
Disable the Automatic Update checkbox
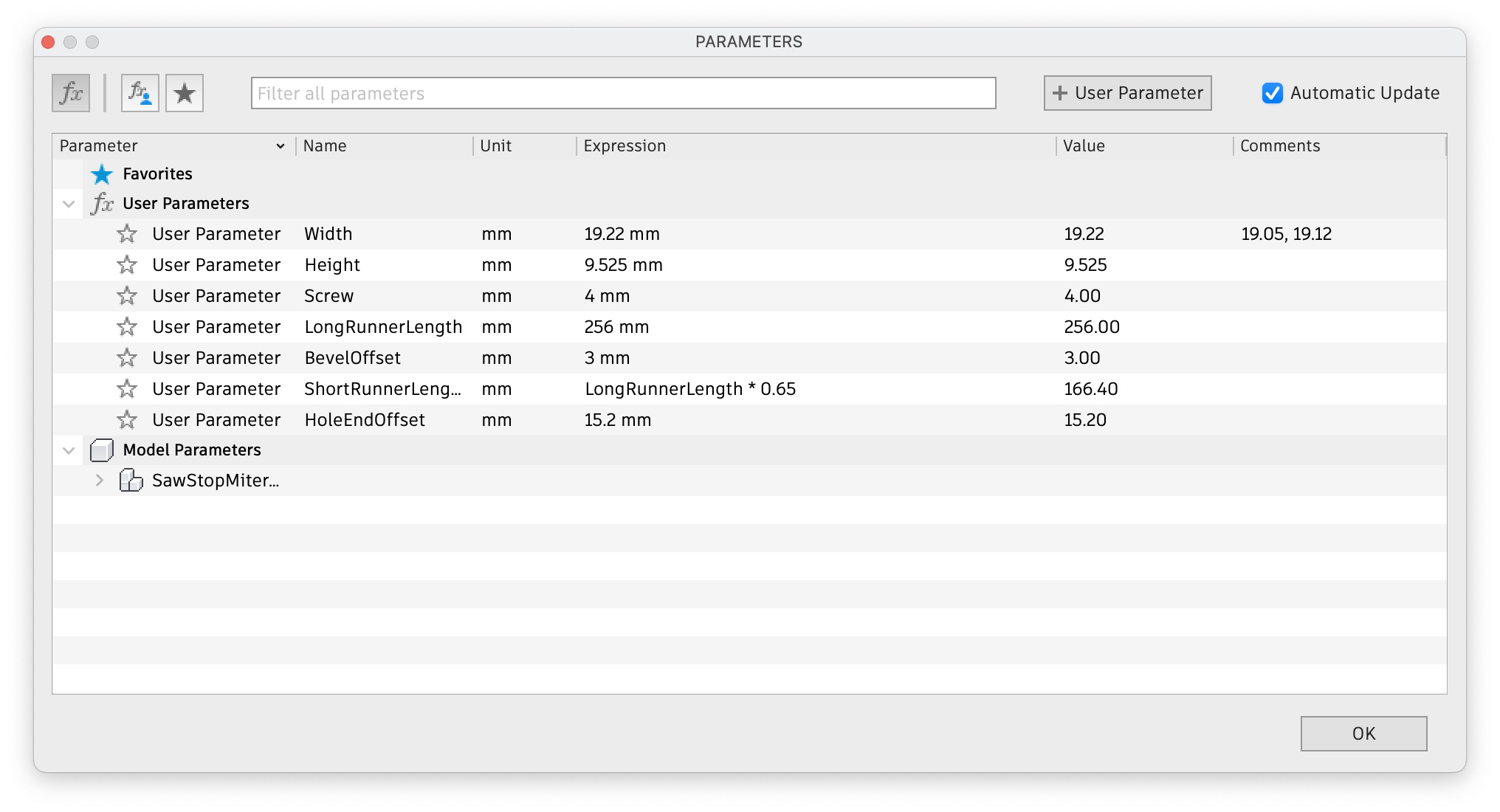click(x=1272, y=93)
